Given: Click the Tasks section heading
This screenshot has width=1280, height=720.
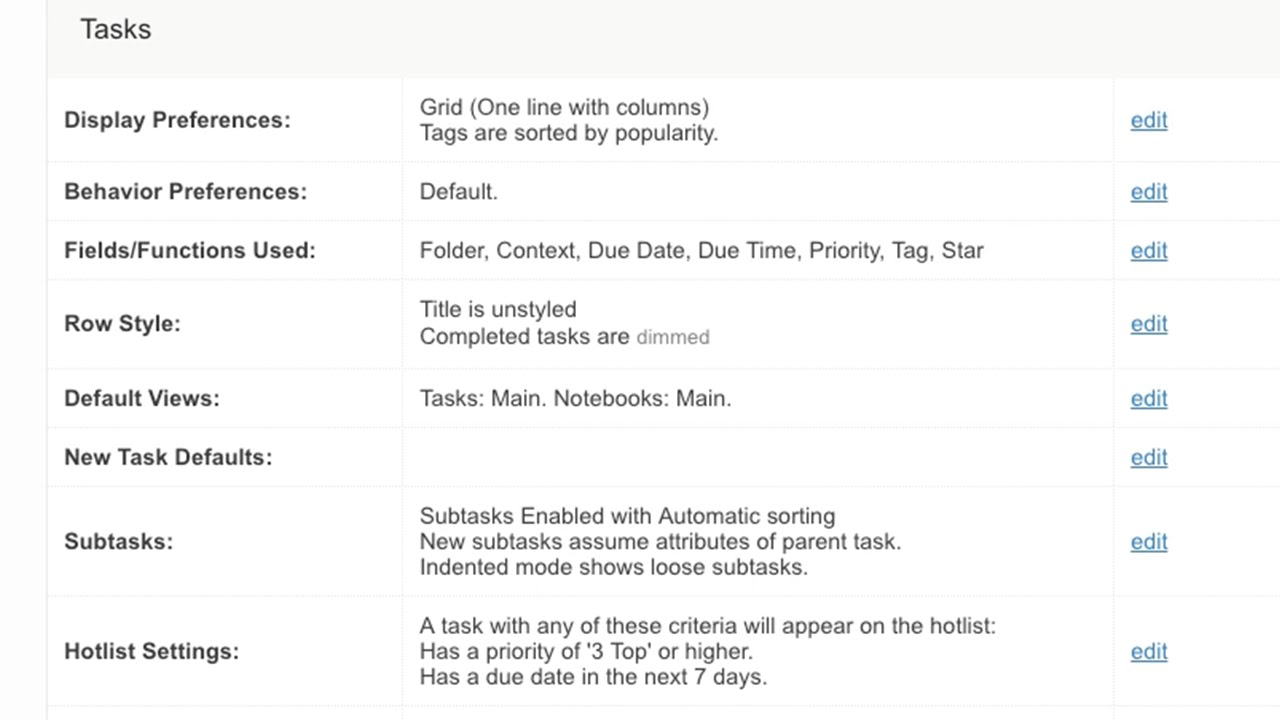Looking at the screenshot, I should (115, 29).
